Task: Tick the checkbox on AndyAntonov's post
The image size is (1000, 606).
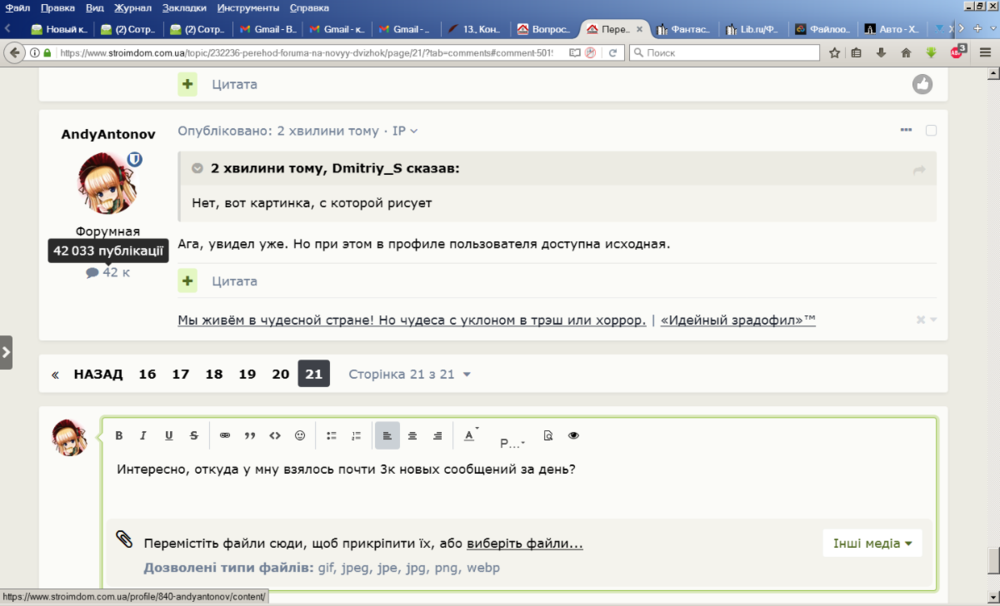Action: tap(931, 131)
